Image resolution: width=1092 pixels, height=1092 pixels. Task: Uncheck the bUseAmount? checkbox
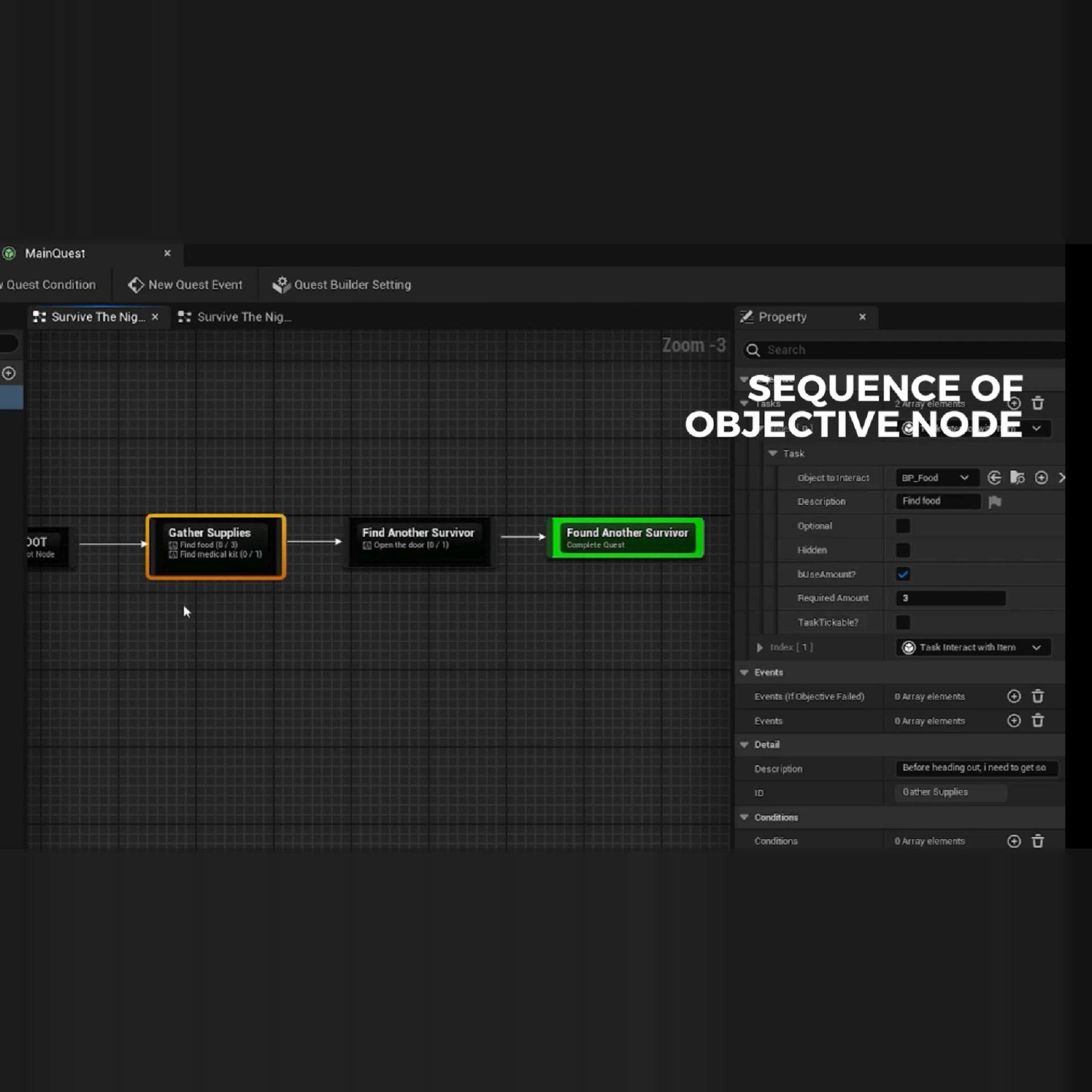[x=903, y=574]
